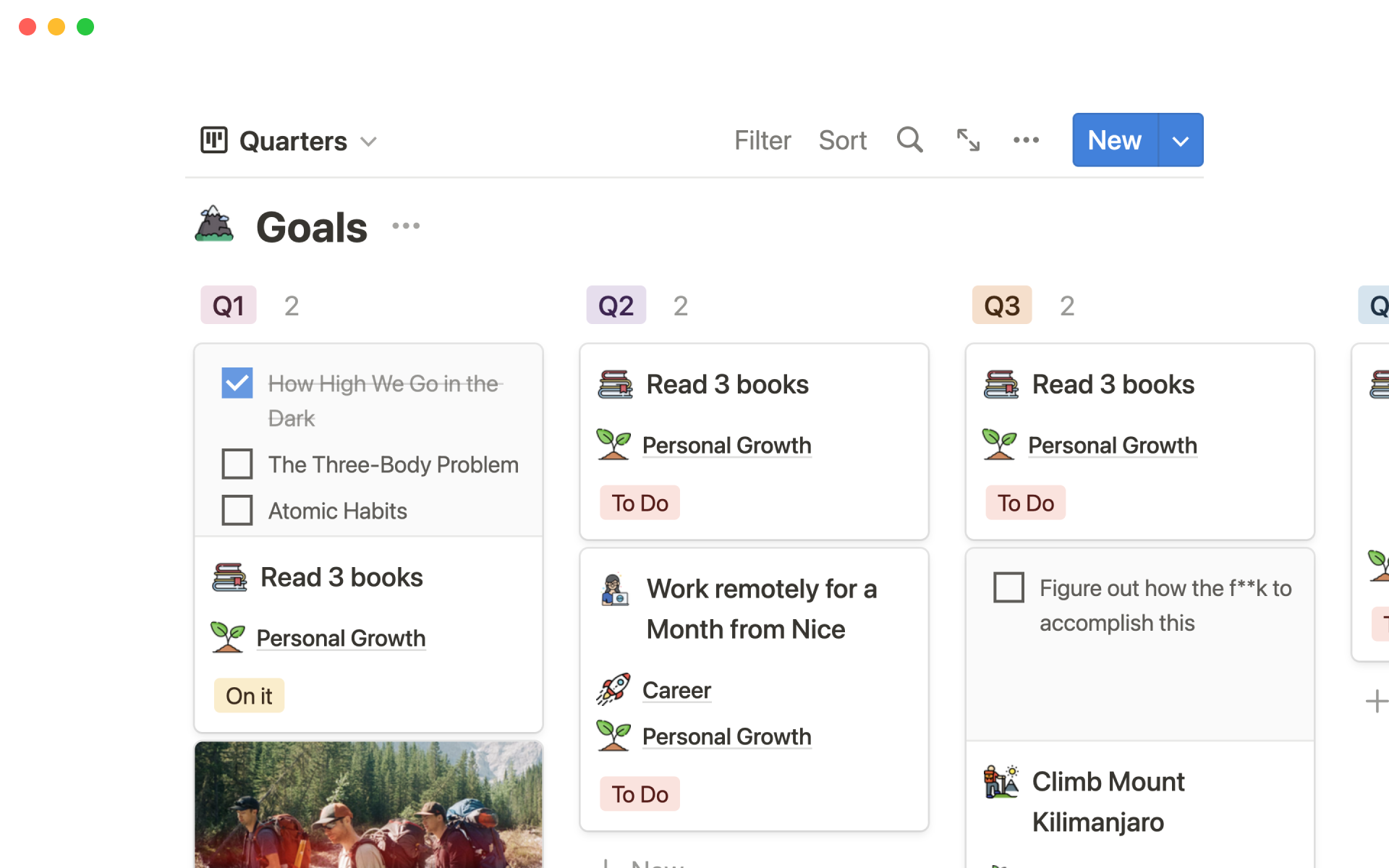This screenshot has width=1389, height=868.
Task: Click the Q1 pink group label
Action: 229,306
